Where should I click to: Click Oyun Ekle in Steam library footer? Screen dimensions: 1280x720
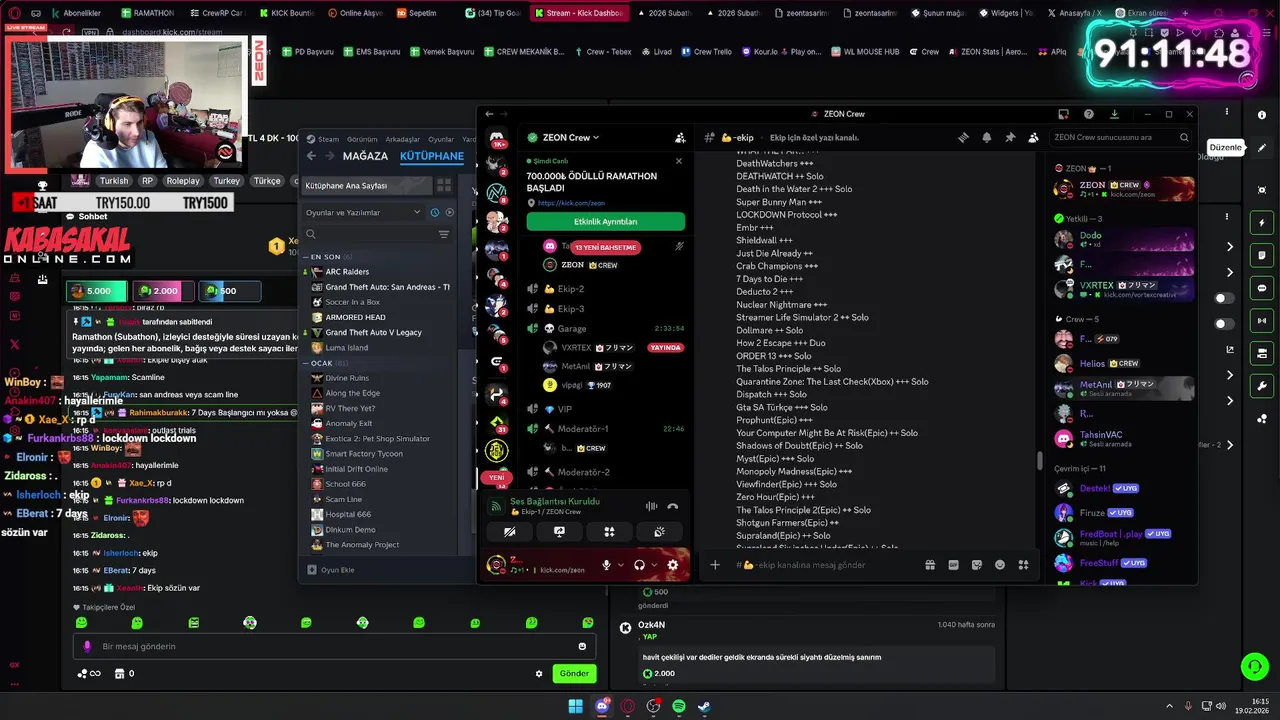tap(330, 570)
